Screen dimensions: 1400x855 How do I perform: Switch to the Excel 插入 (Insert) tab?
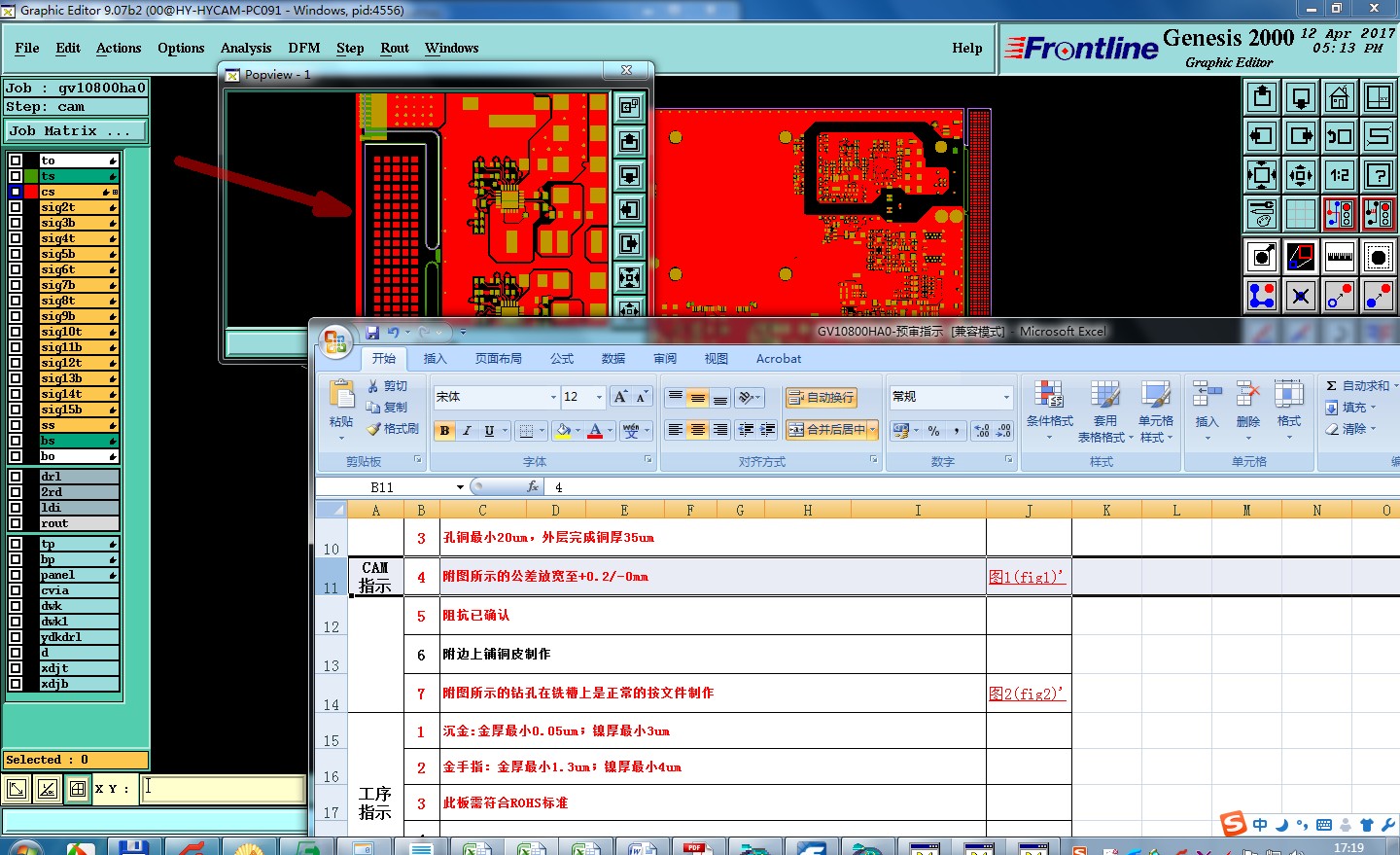click(436, 359)
